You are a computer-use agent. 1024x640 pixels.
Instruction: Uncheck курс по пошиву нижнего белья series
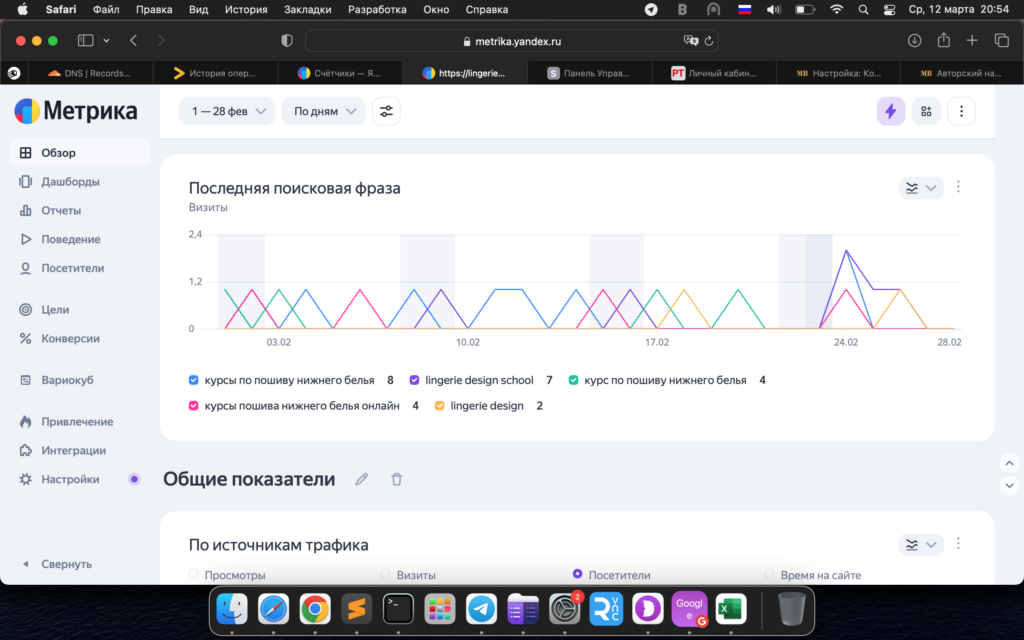573,380
